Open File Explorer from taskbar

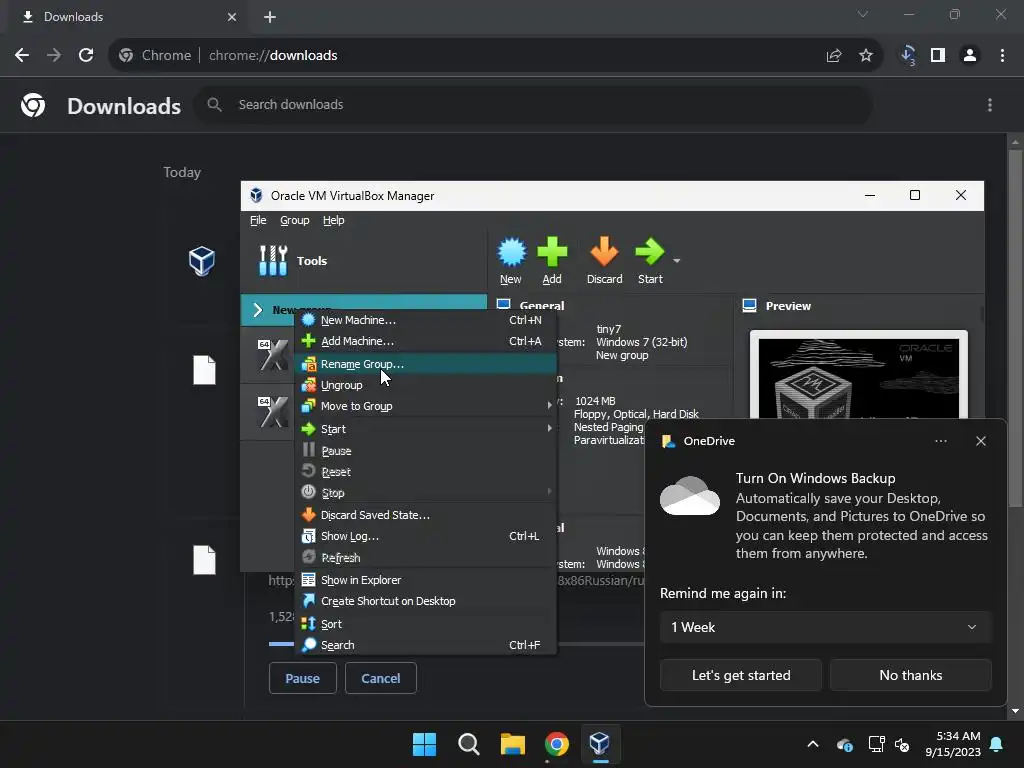[x=513, y=744]
